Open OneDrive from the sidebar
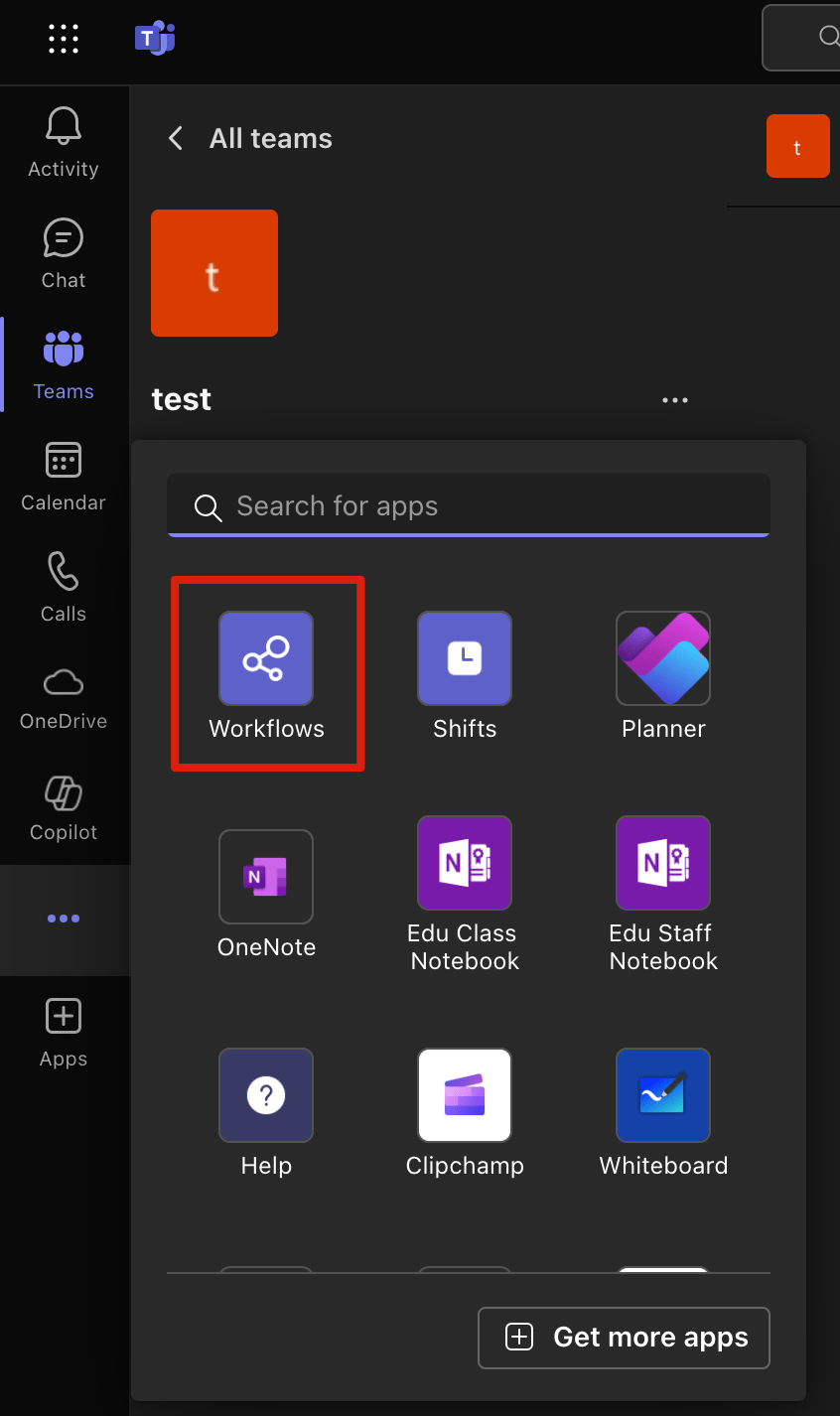Screen dimensions: 840x1416 coord(64,699)
